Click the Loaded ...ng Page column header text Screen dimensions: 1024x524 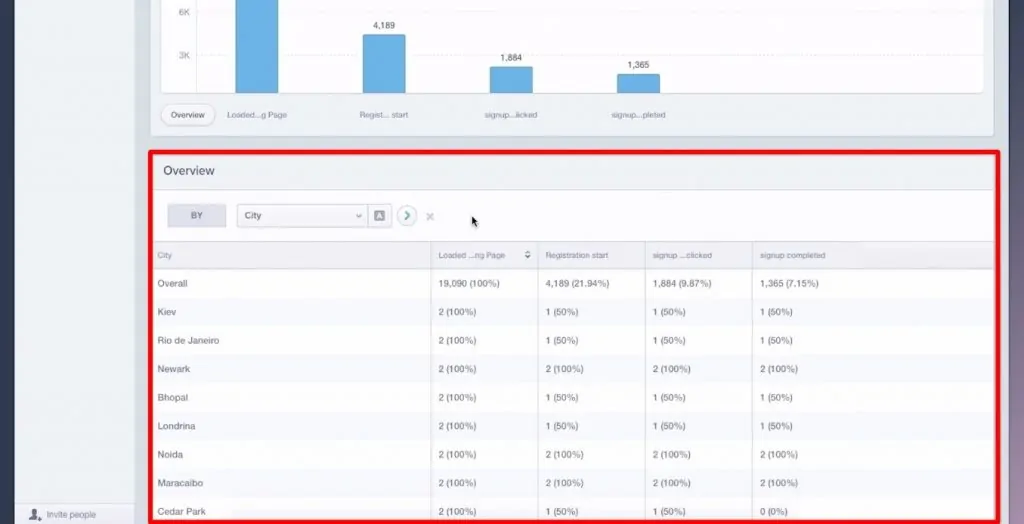472,255
